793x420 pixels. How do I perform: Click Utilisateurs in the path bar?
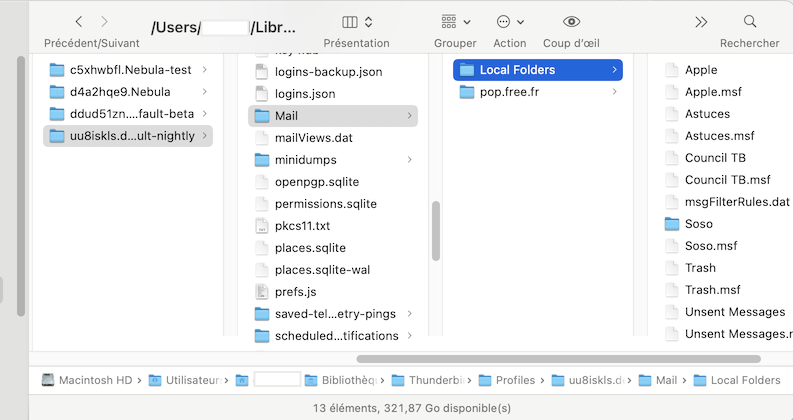pos(185,380)
